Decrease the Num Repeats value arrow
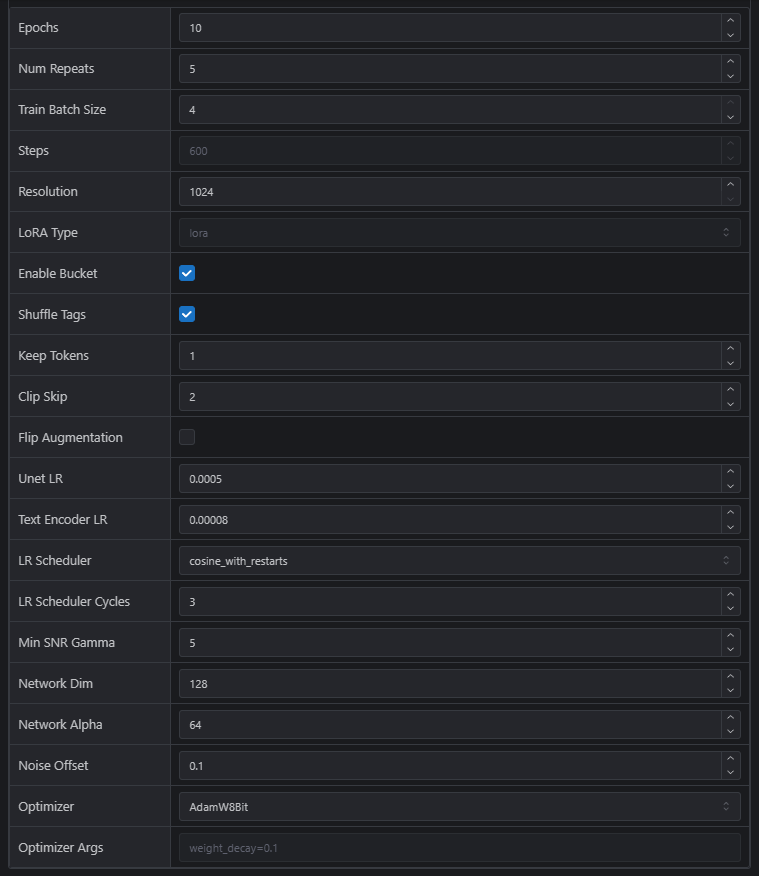The width and height of the screenshot is (759, 876). (x=730, y=76)
